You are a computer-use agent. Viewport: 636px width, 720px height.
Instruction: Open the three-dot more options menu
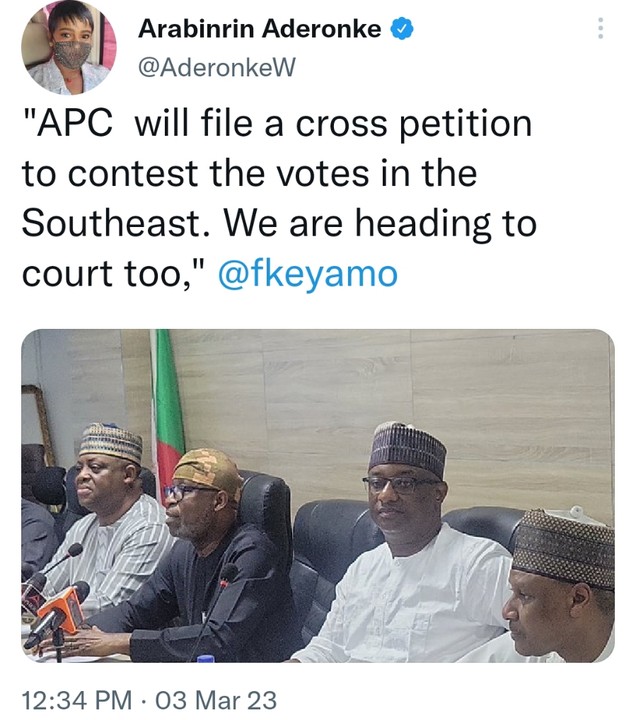click(x=600, y=28)
